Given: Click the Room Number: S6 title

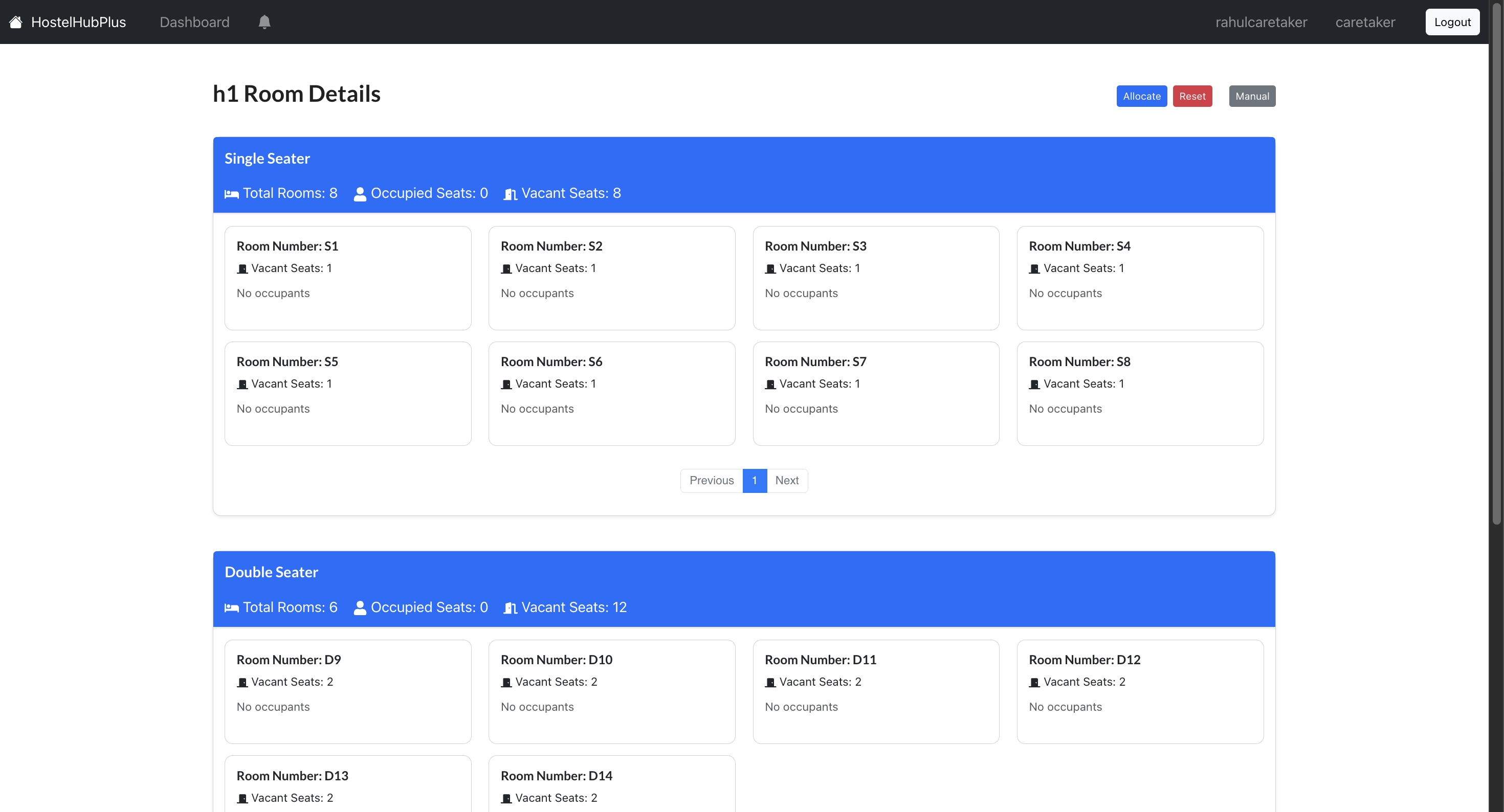Looking at the screenshot, I should 551,362.
